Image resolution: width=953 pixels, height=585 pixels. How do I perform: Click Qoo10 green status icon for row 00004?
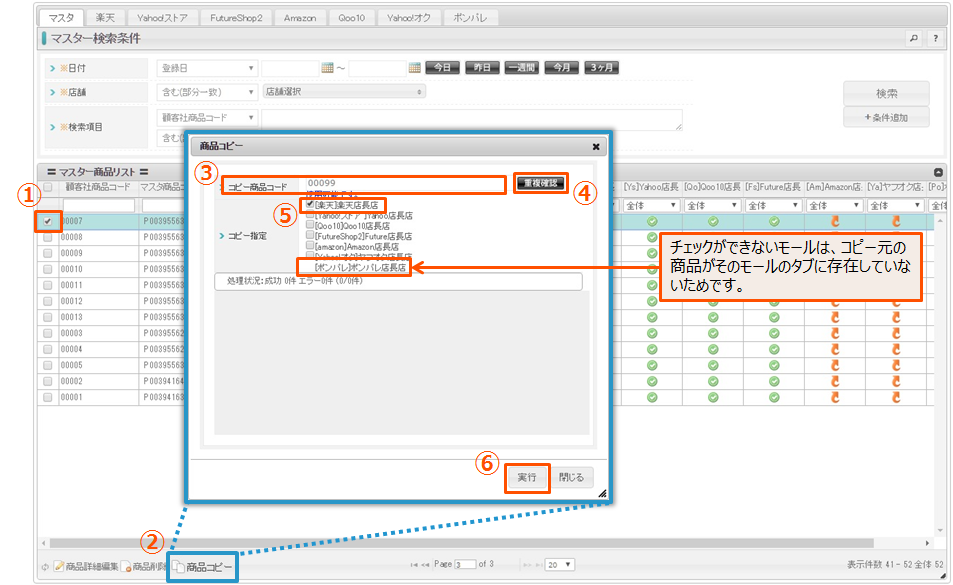713,349
